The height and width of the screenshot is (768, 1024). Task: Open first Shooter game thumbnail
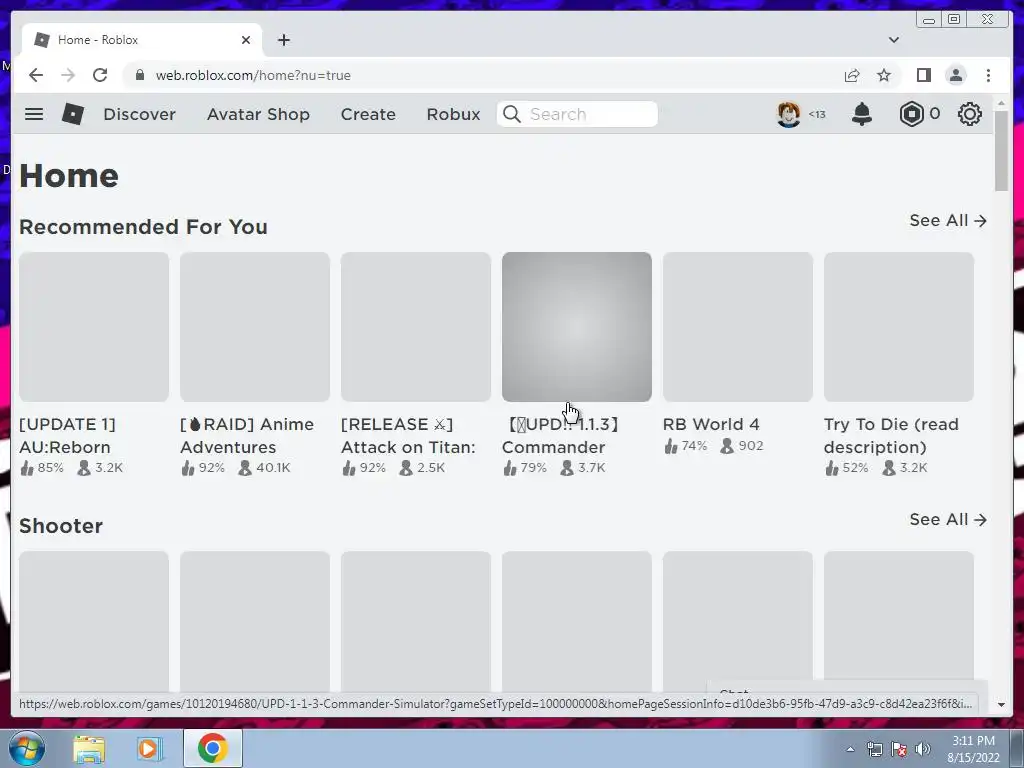coord(94,621)
